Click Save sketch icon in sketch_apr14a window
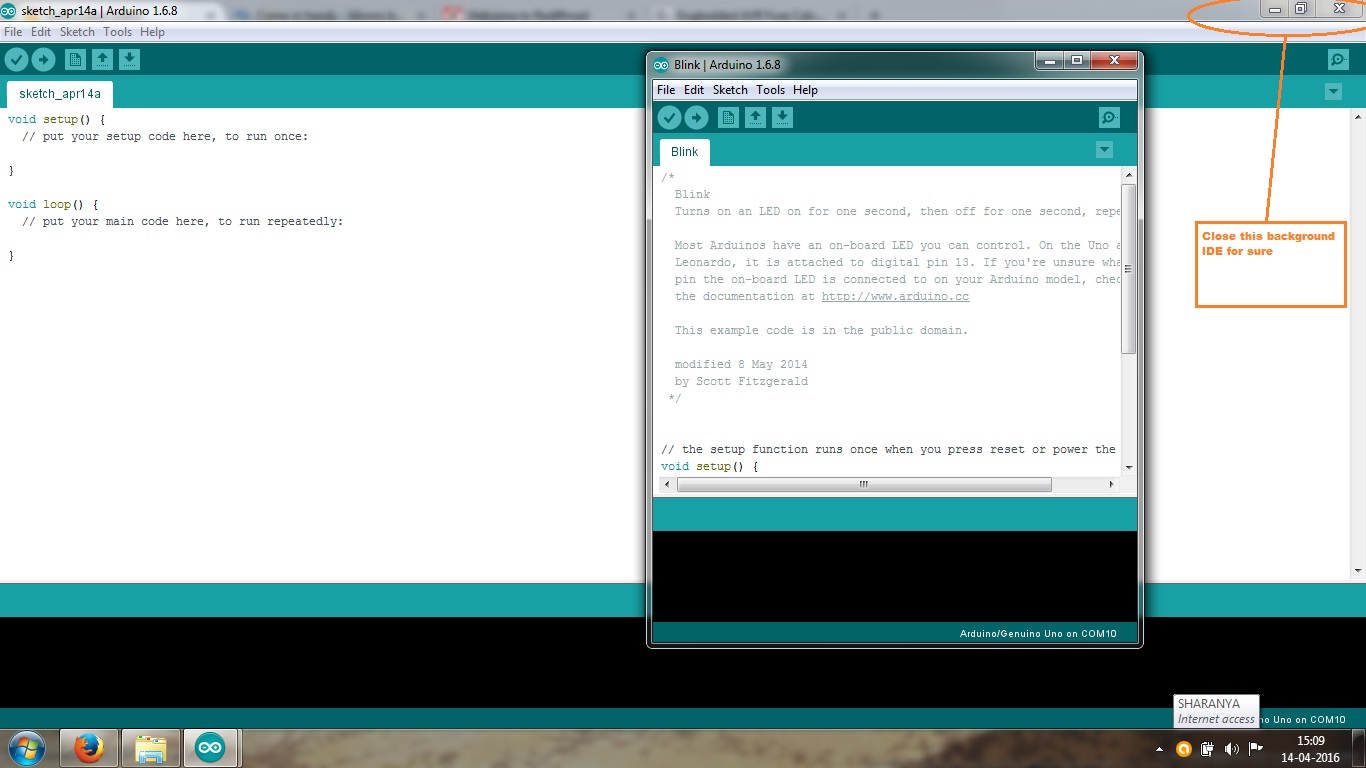The image size is (1366, 768). click(x=129, y=60)
